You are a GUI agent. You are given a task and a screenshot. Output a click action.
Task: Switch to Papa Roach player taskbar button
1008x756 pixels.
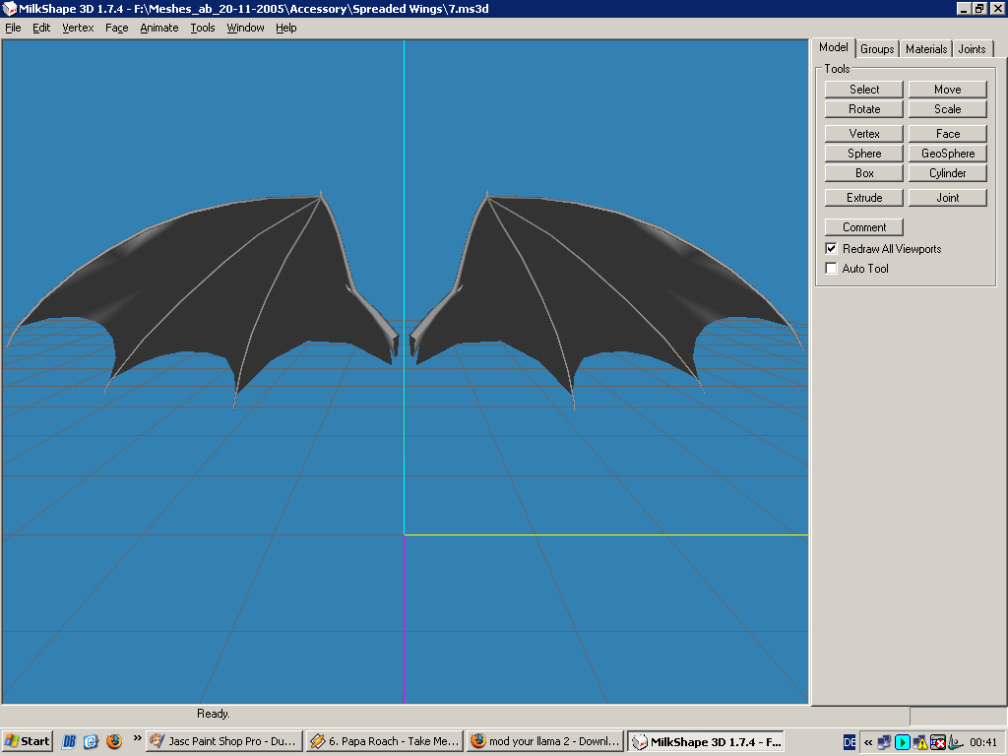[384, 741]
